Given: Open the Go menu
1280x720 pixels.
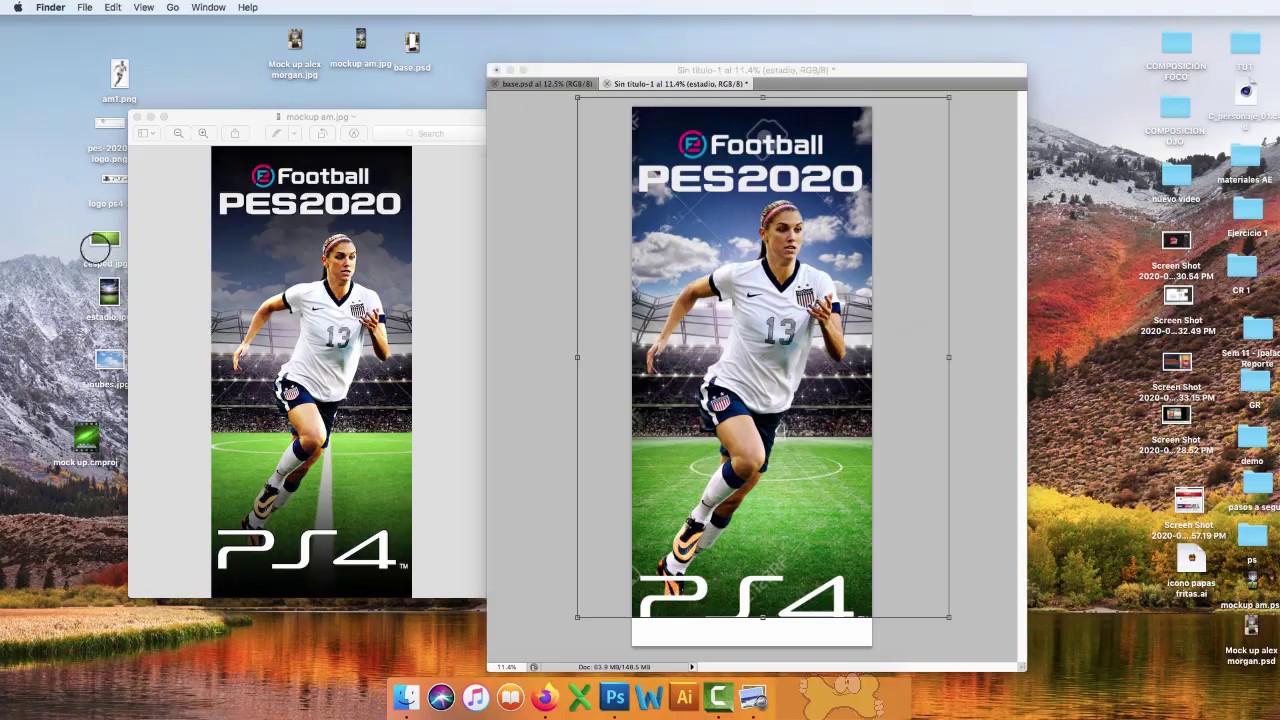Looking at the screenshot, I should tap(172, 7).
